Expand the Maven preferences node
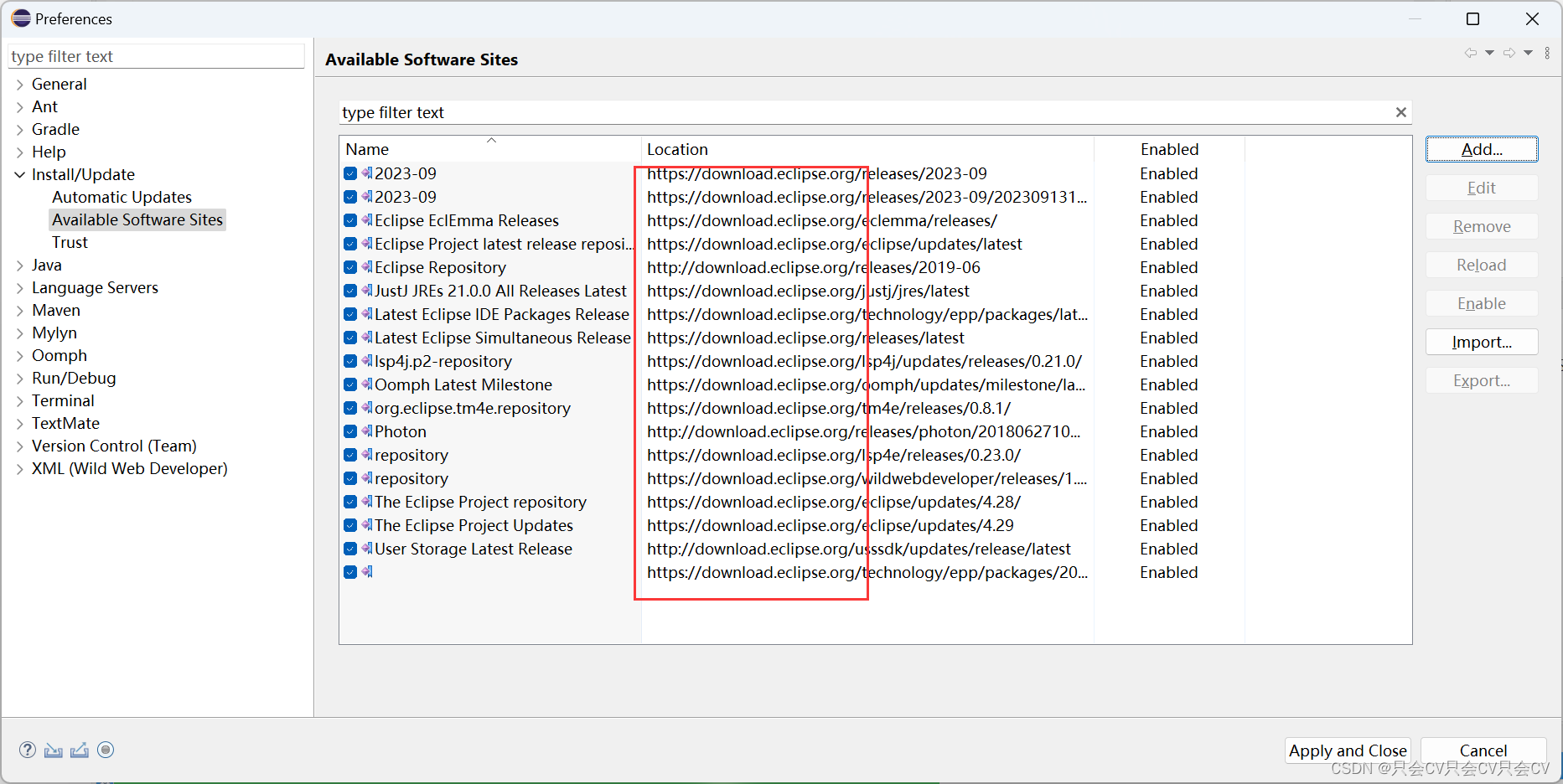 click(20, 311)
